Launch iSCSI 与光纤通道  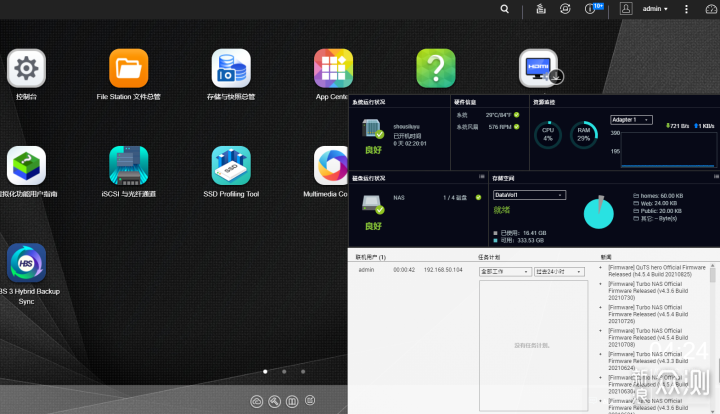tap(129, 166)
